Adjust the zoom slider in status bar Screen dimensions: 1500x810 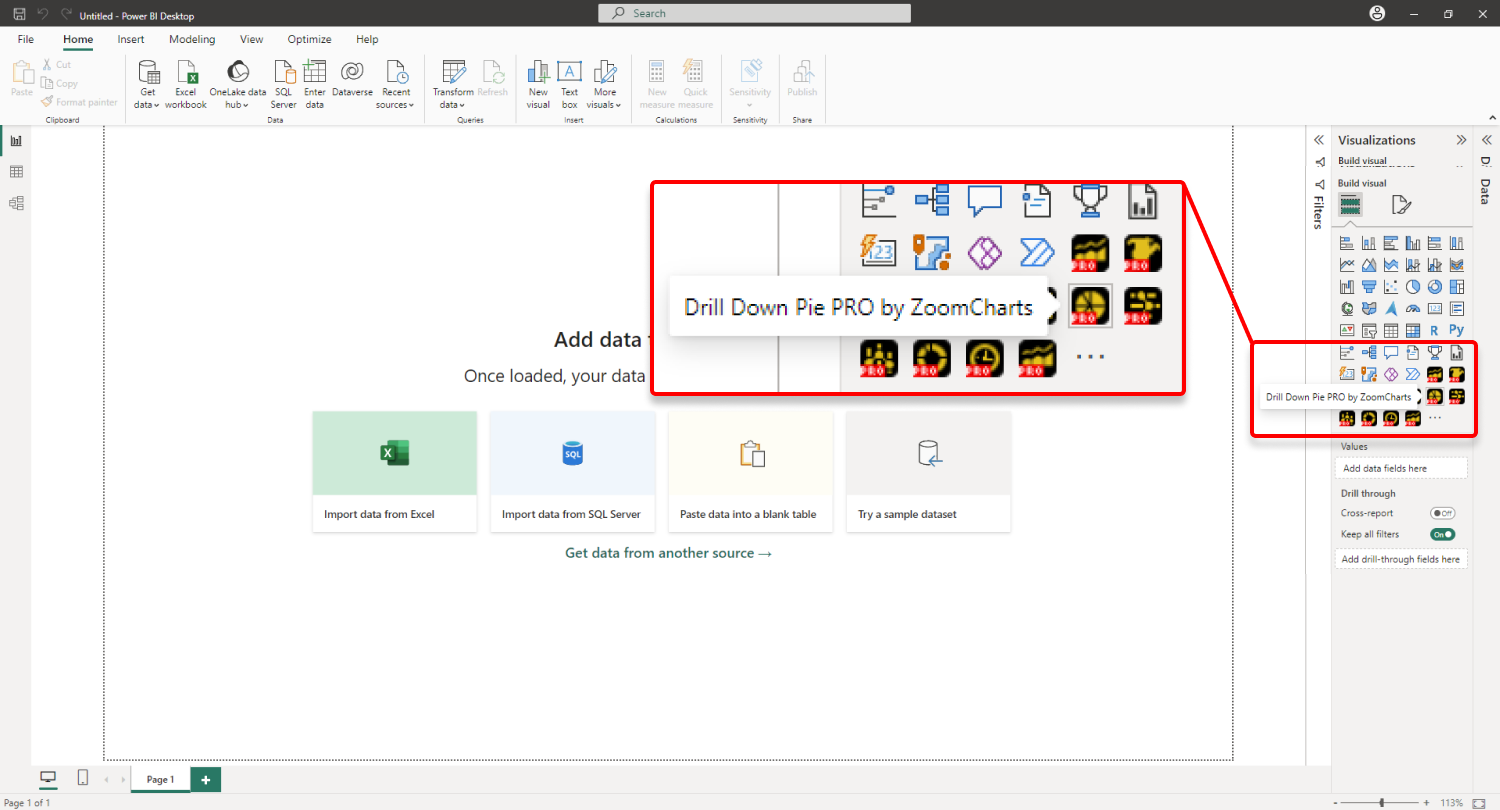[x=1382, y=803]
